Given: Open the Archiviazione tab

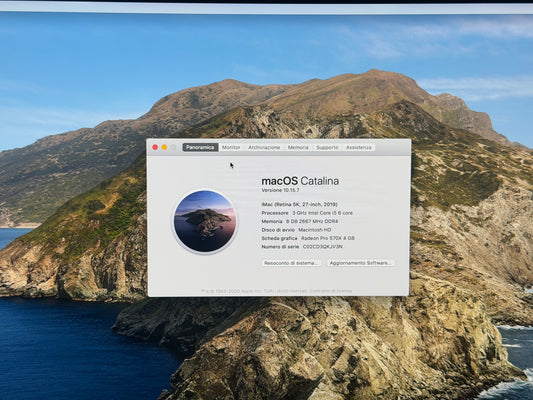Looking at the screenshot, I should 264,147.
